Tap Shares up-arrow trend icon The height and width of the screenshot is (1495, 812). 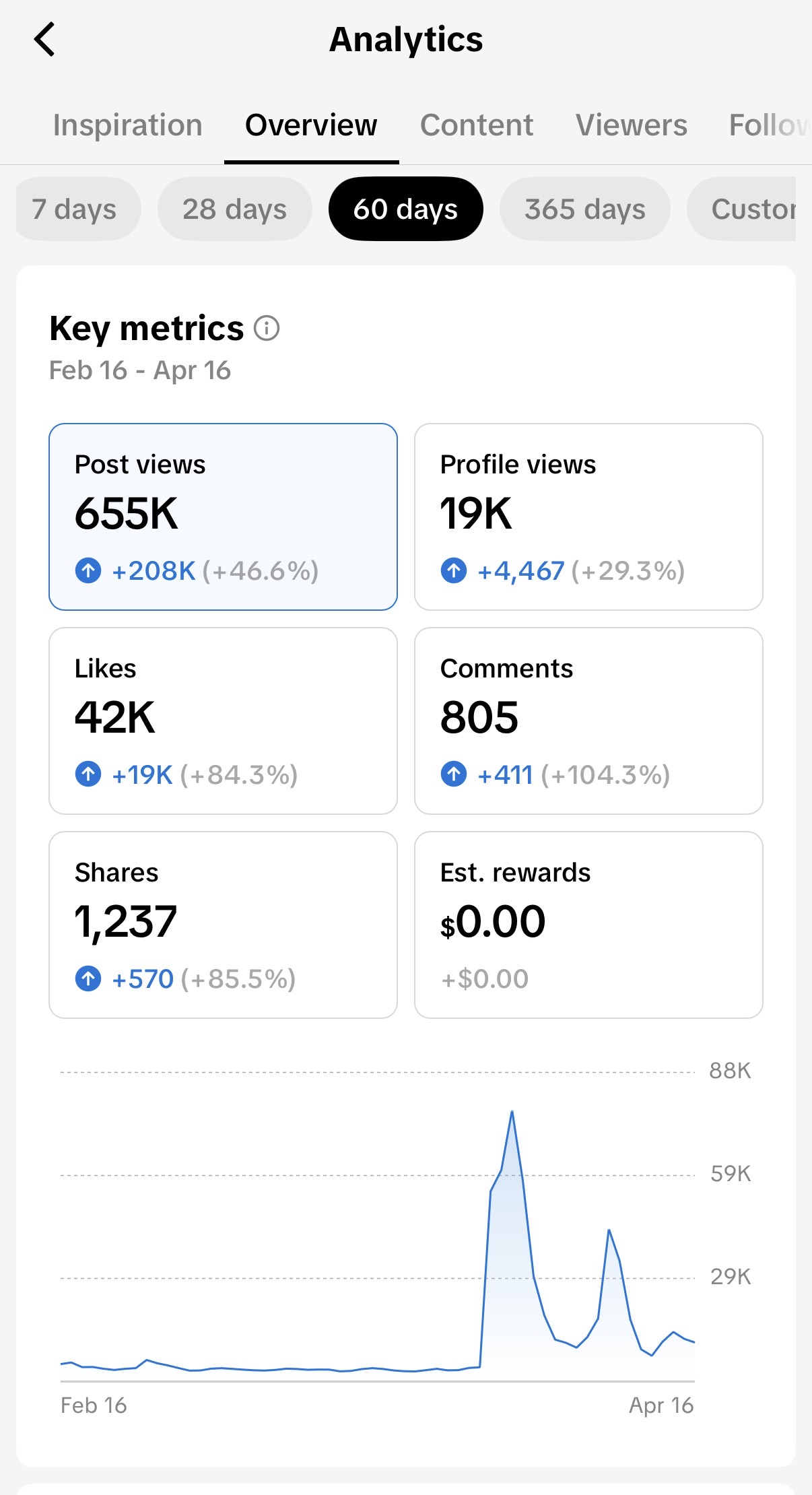pyautogui.click(x=88, y=978)
